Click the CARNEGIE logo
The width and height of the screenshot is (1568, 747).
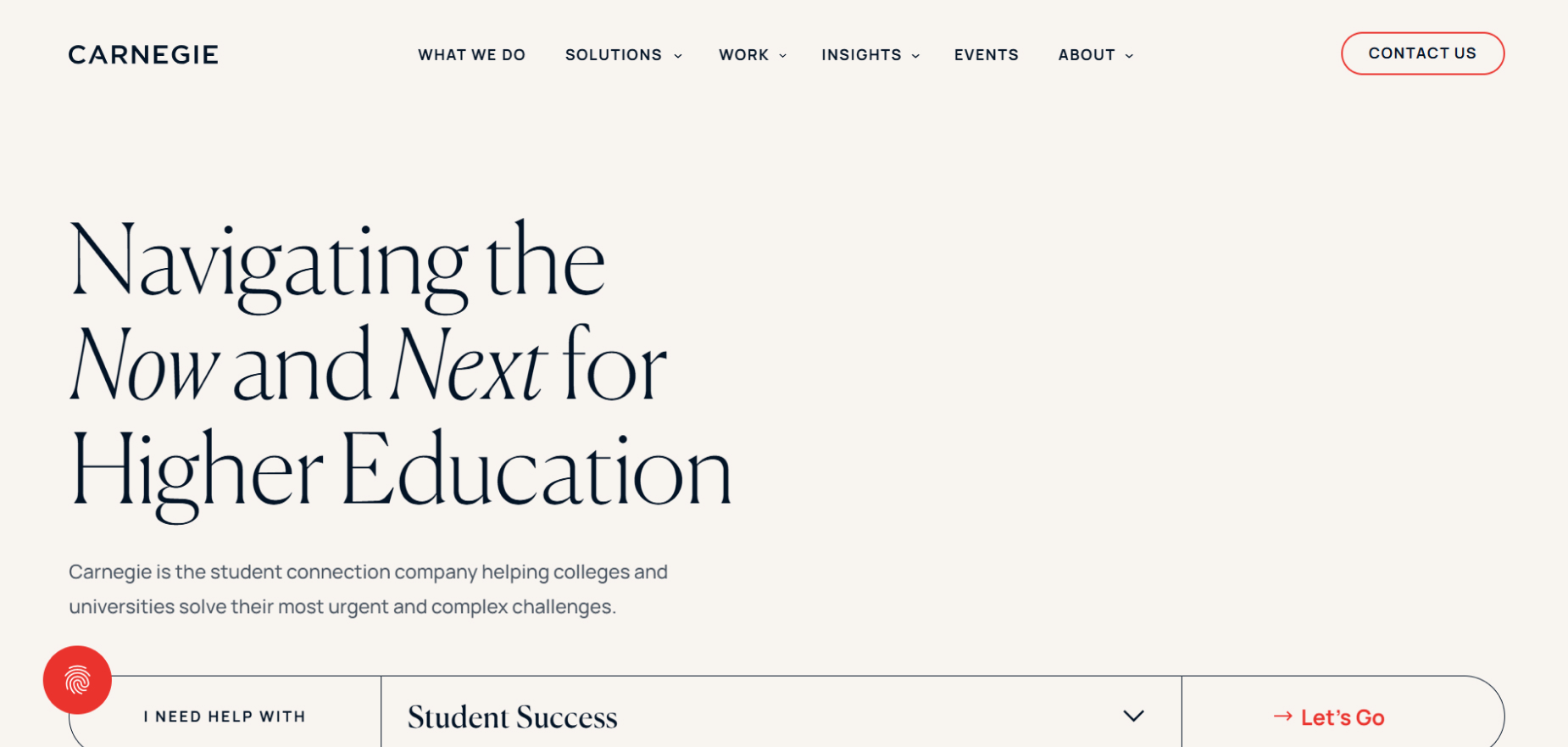(x=142, y=53)
